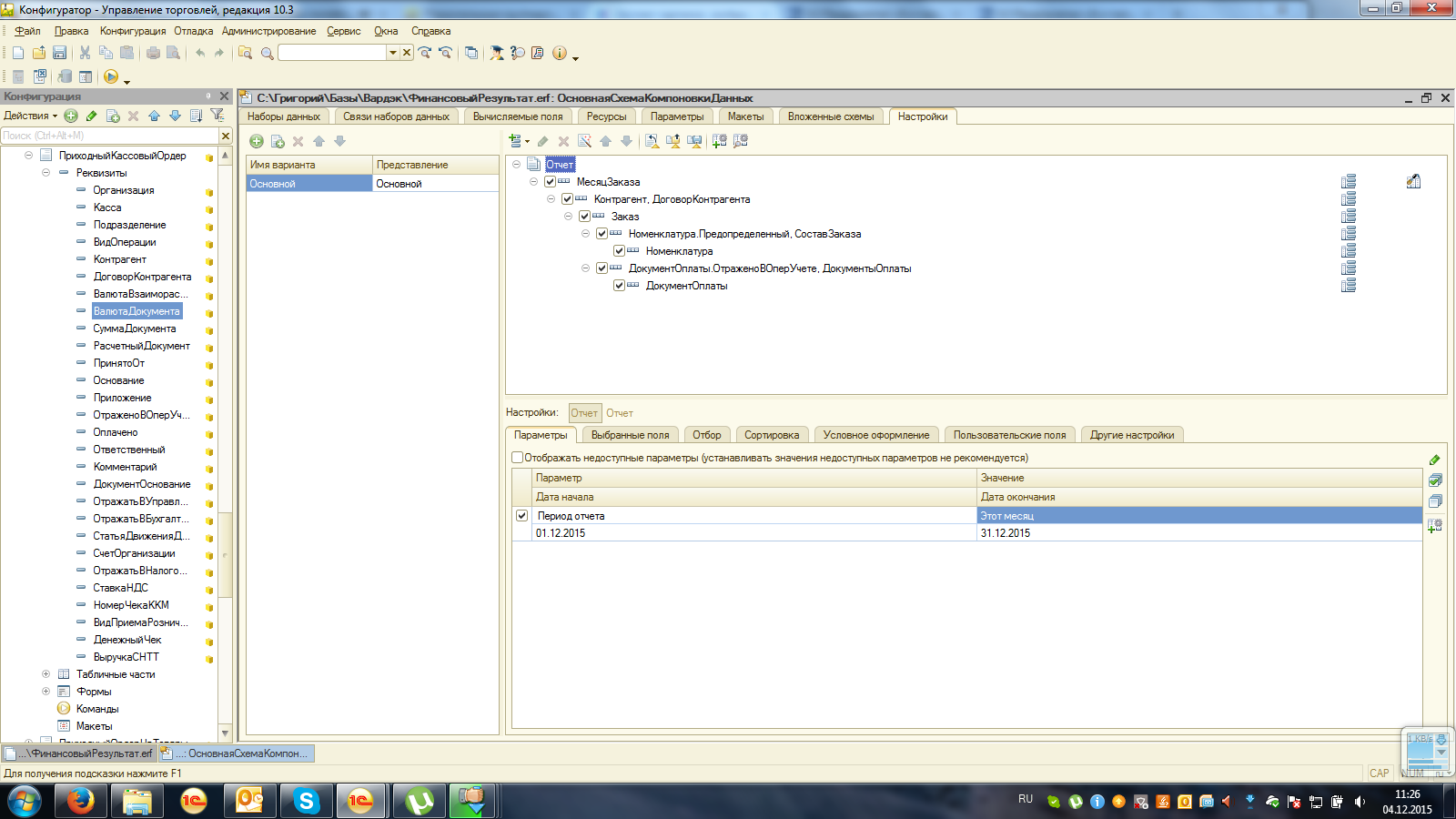
Task: Open the Действия dropdown menu
Action: coord(30,116)
